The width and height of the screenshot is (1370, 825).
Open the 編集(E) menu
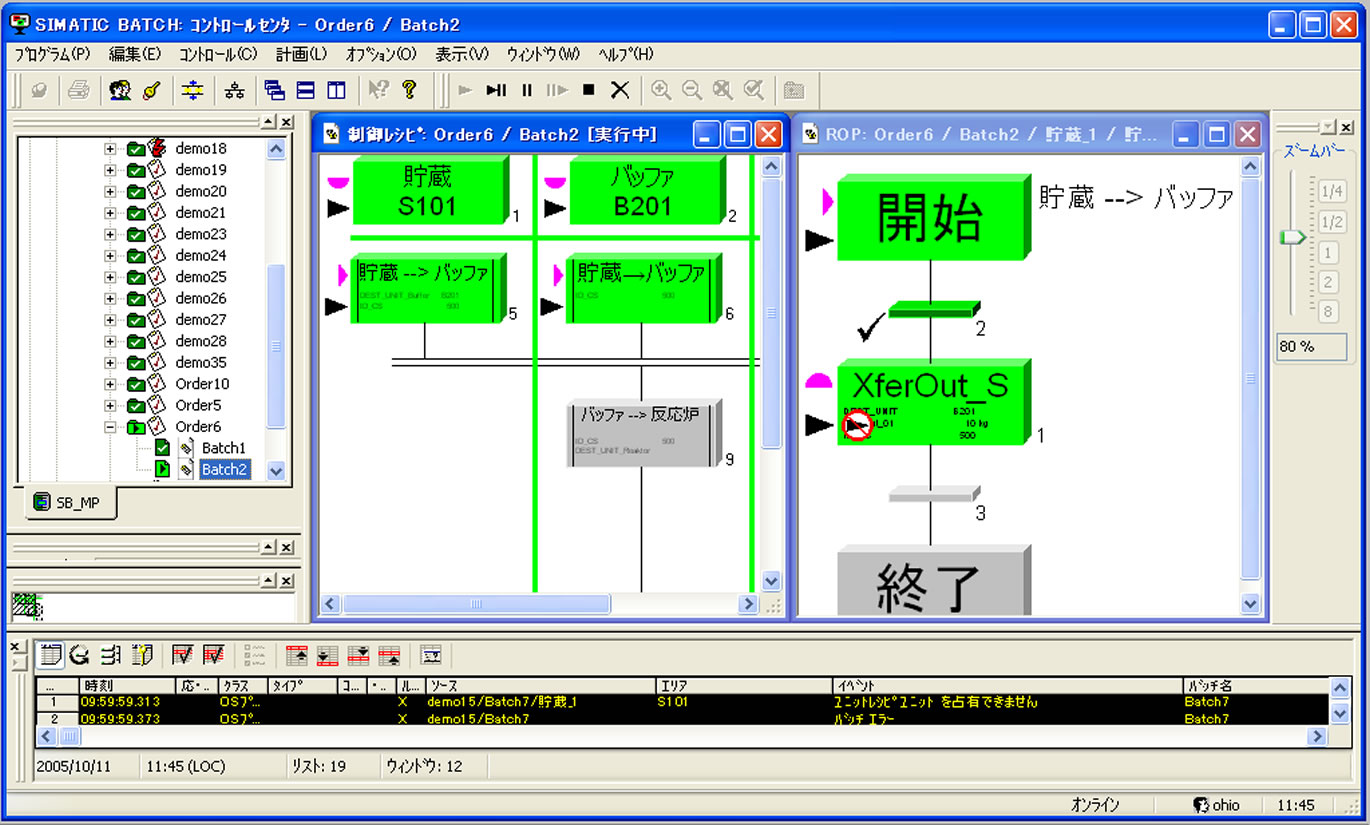tap(135, 54)
